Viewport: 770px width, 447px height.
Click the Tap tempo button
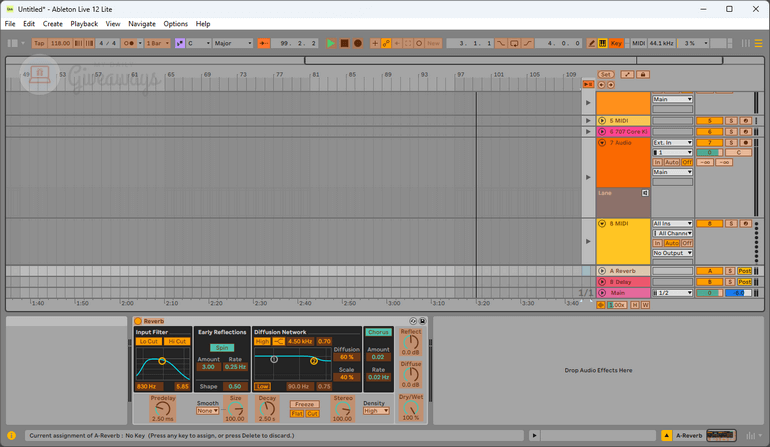point(39,43)
